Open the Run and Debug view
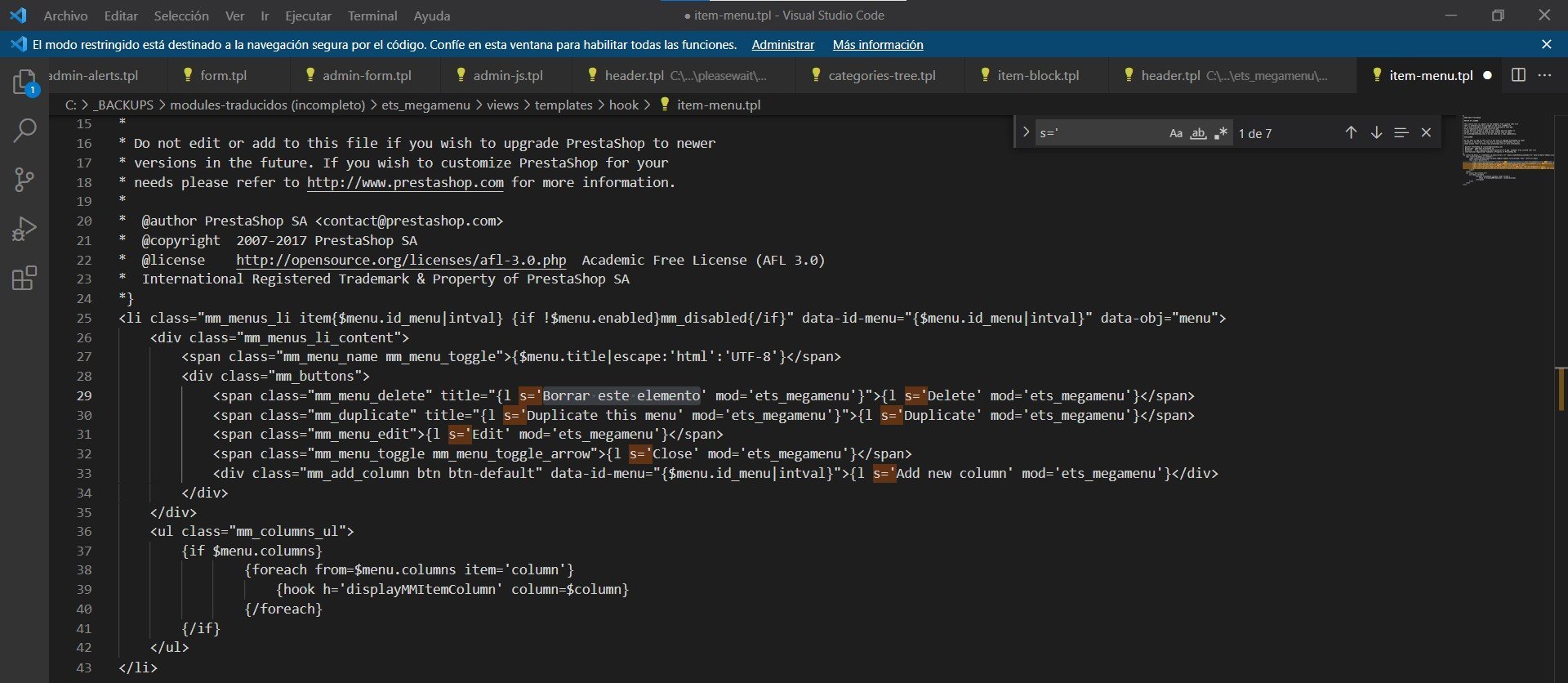The width and height of the screenshot is (1568, 683). [x=24, y=229]
